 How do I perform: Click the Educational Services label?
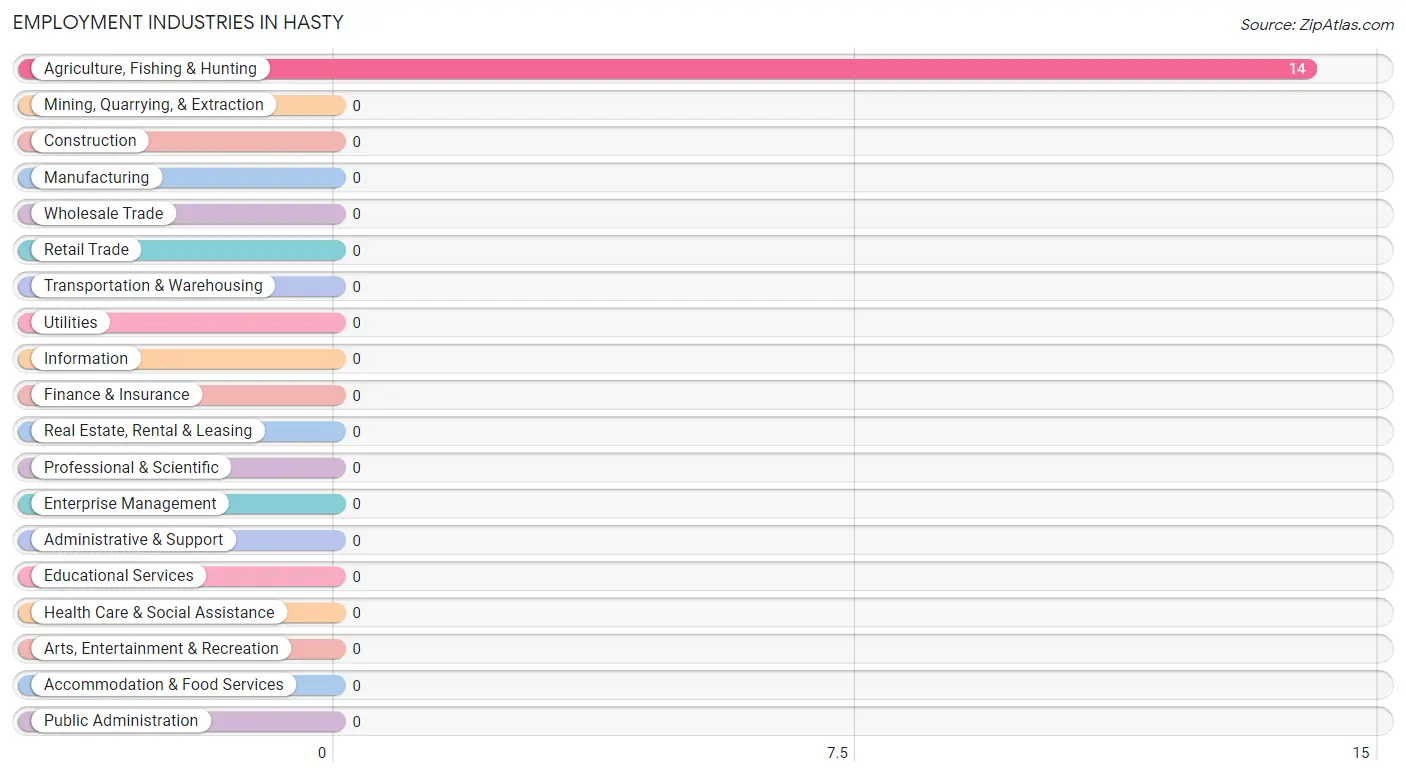coord(119,576)
